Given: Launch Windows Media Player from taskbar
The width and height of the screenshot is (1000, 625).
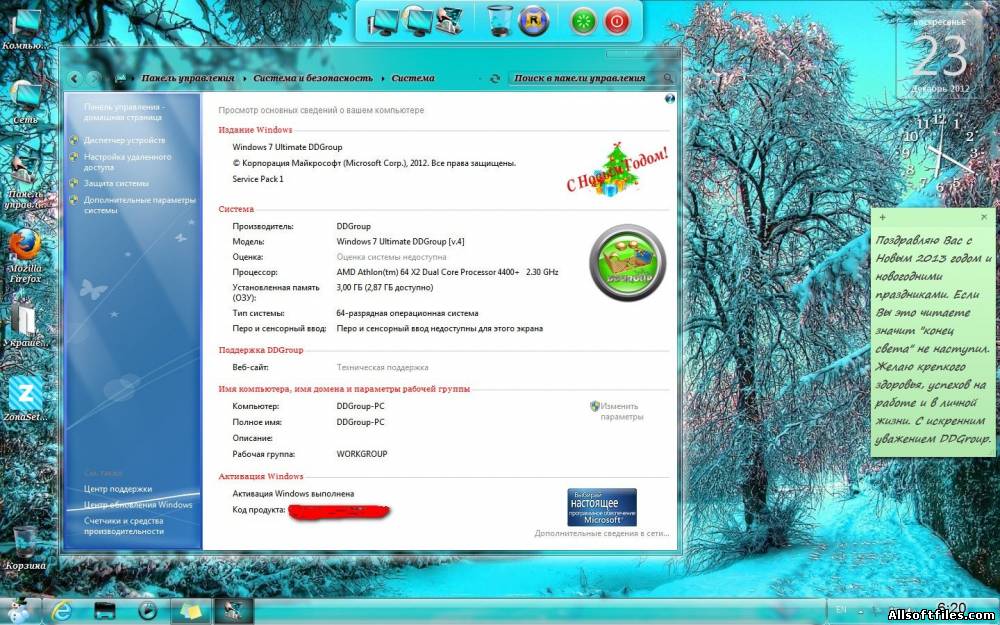Looking at the screenshot, I should pos(147,610).
